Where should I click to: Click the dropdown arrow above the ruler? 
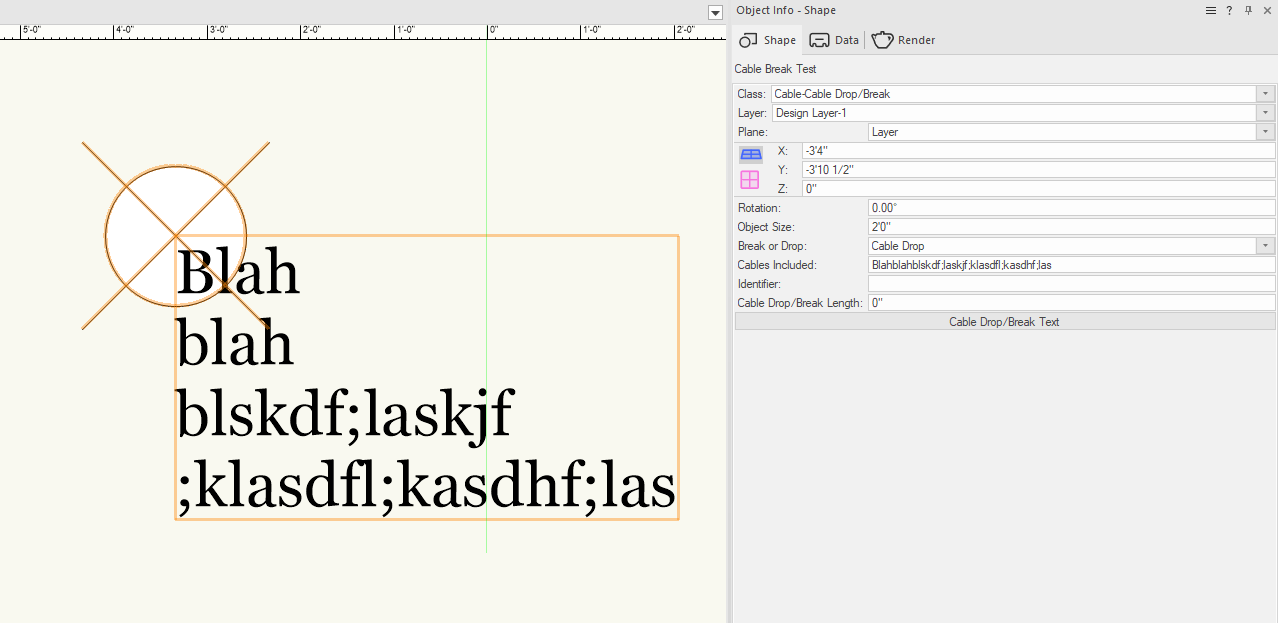714,13
